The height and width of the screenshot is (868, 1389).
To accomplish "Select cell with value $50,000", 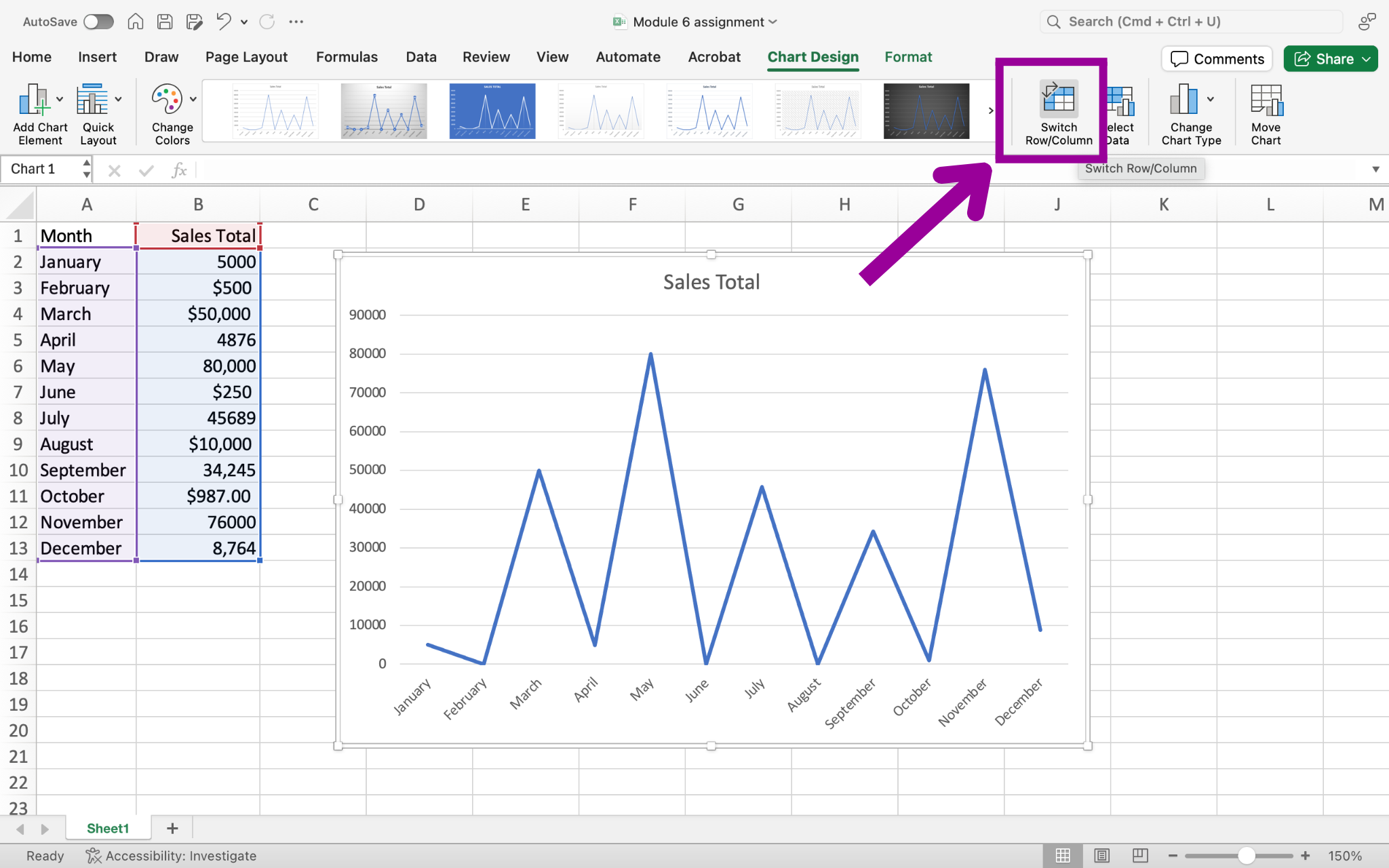I will 198,314.
